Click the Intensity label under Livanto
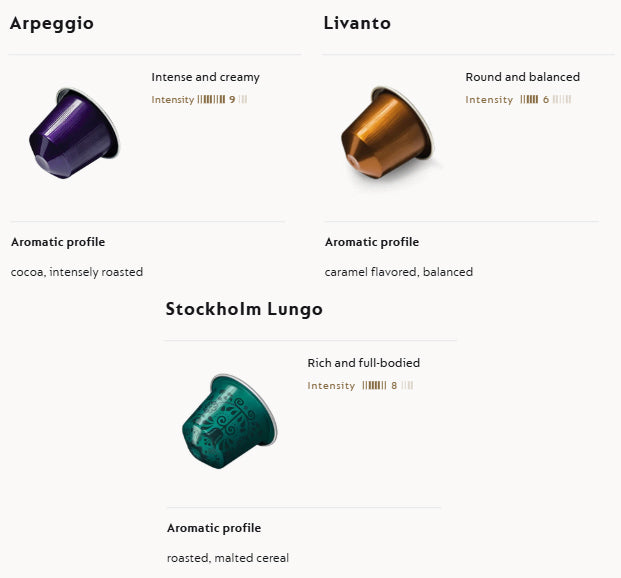This screenshot has width=621, height=578. 489,100
